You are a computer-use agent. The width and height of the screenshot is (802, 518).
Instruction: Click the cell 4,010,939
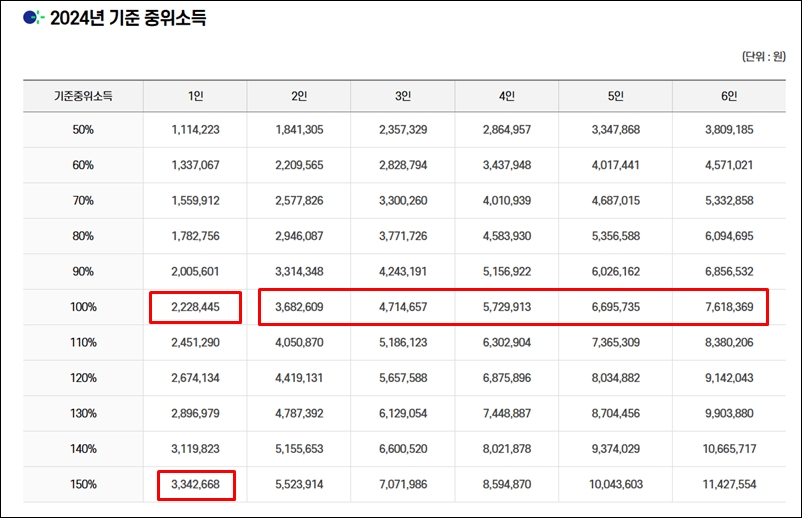tap(507, 200)
